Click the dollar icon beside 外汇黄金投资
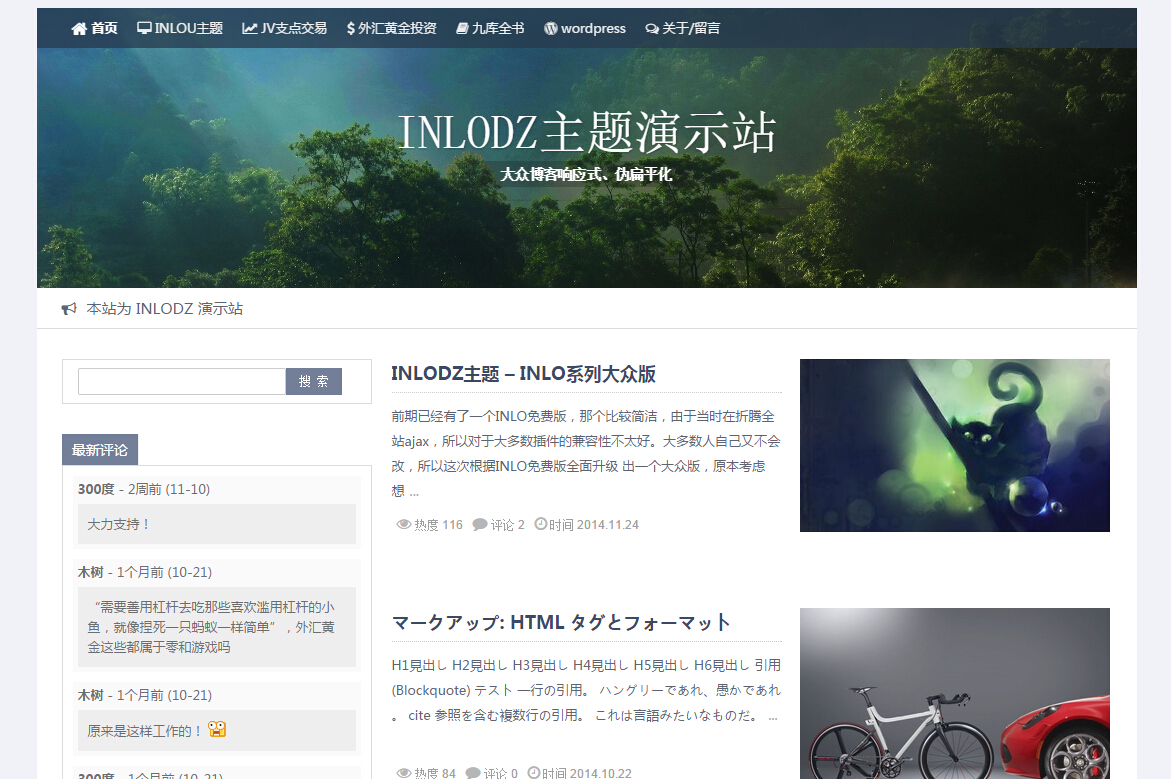Viewport: 1171px width, 779px height. [351, 29]
